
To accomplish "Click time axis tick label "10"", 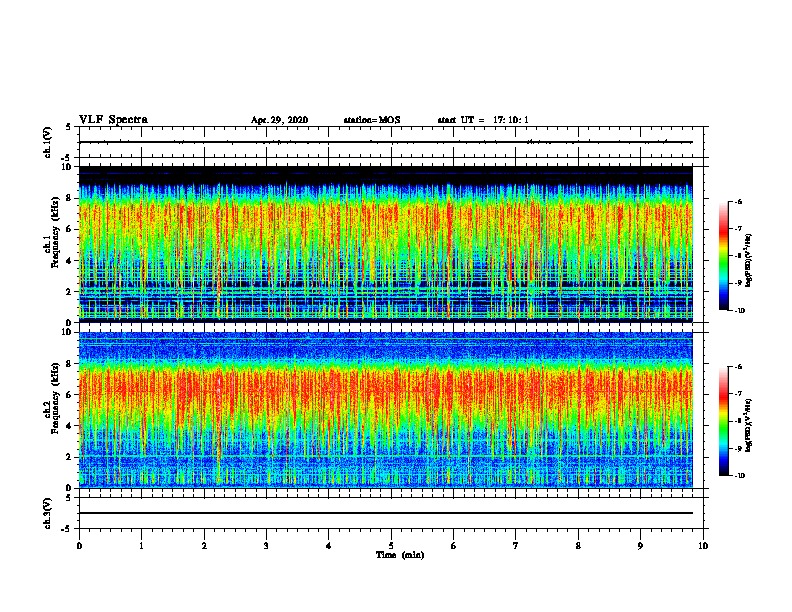I will pyautogui.click(x=703, y=546).
